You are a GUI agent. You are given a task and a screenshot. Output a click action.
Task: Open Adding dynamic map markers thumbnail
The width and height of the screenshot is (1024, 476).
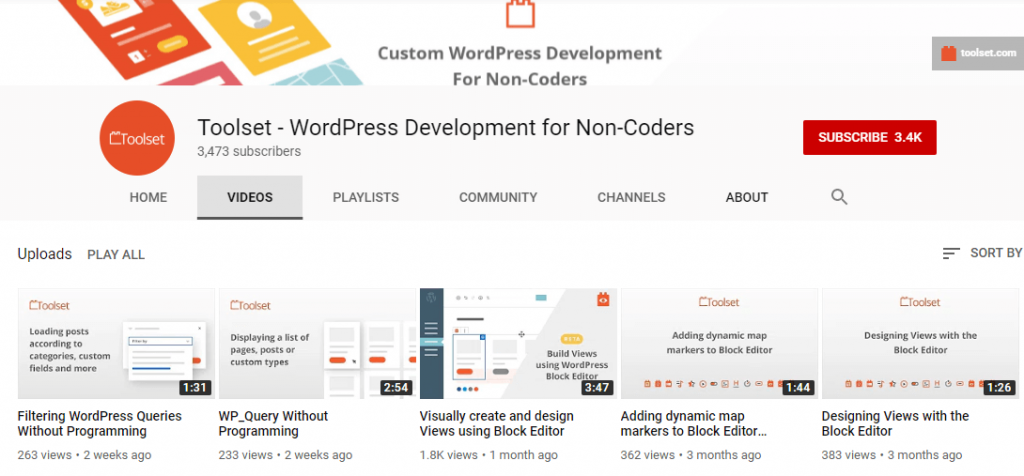[719, 343]
